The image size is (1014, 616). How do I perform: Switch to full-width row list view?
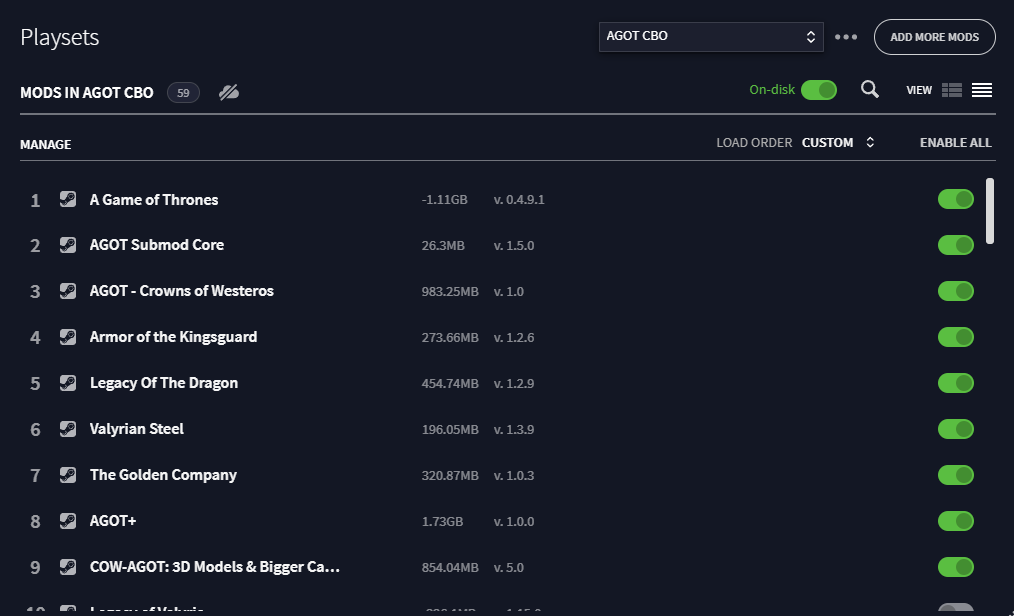tap(982, 90)
